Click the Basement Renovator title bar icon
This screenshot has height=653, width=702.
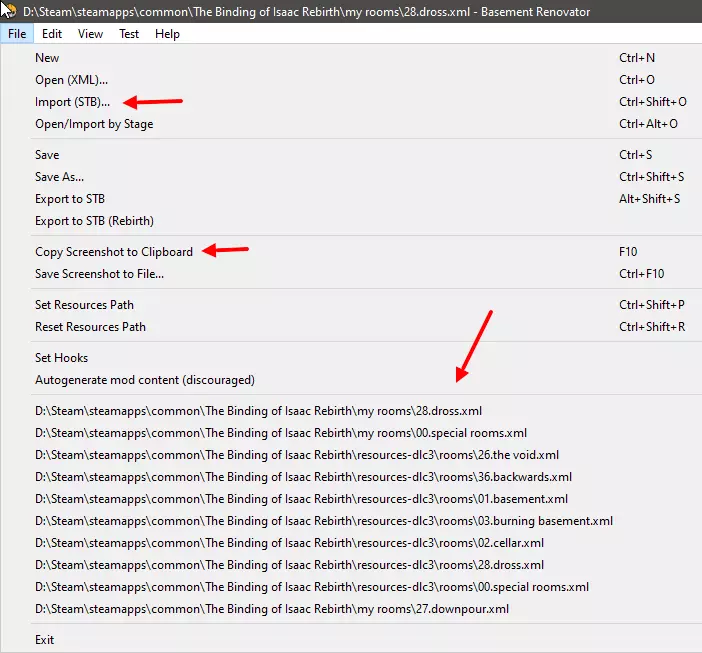9,10
